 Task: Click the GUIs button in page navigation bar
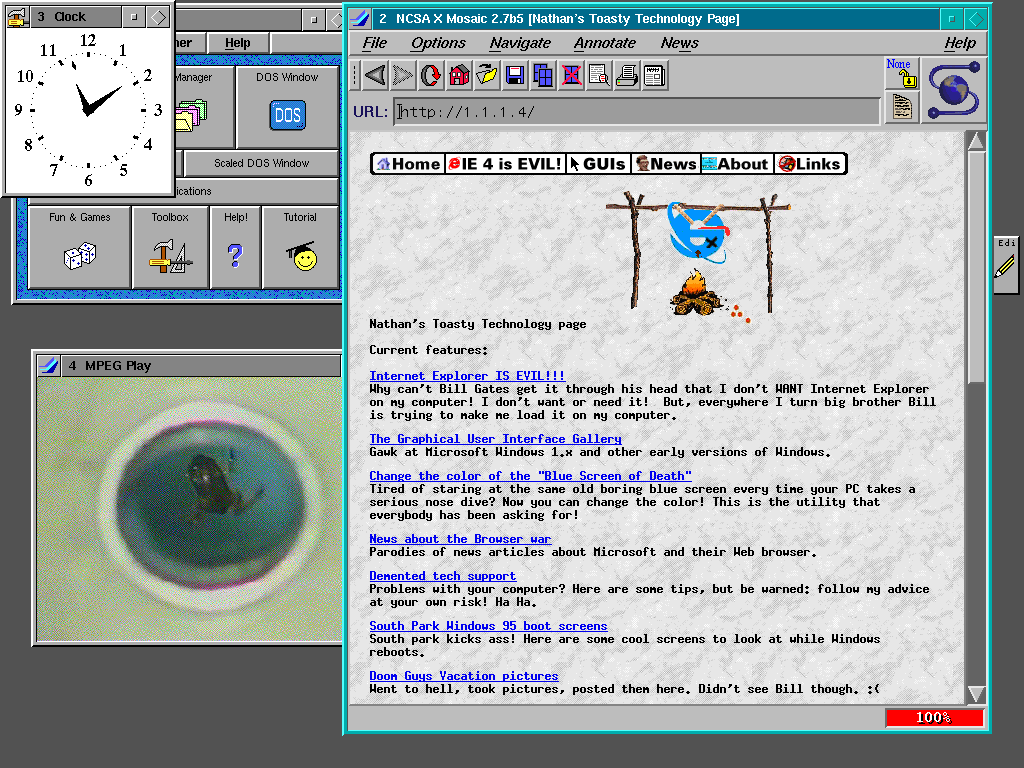(x=598, y=164)
